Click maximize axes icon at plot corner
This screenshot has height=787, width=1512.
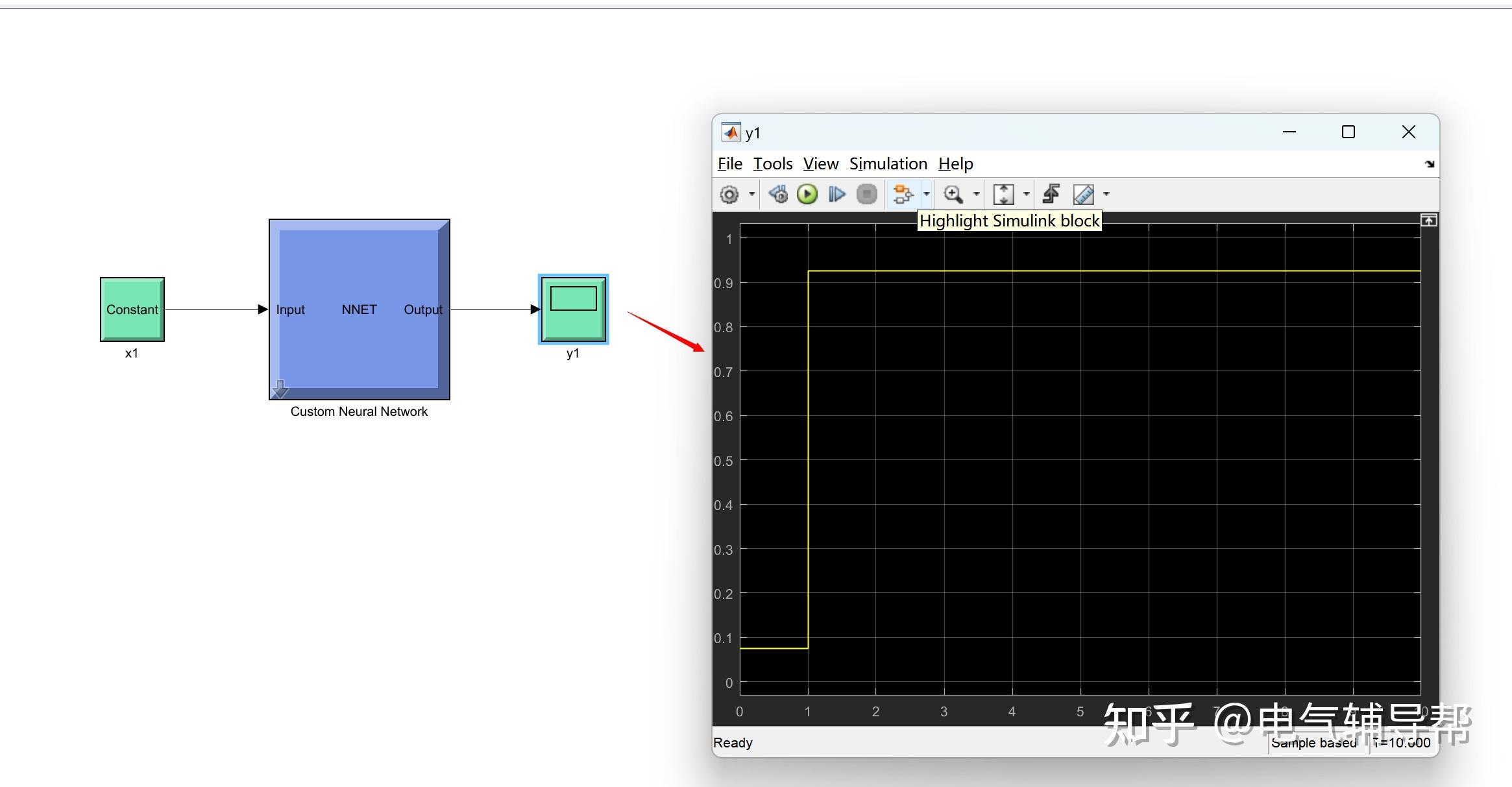tap(1429, 221)
